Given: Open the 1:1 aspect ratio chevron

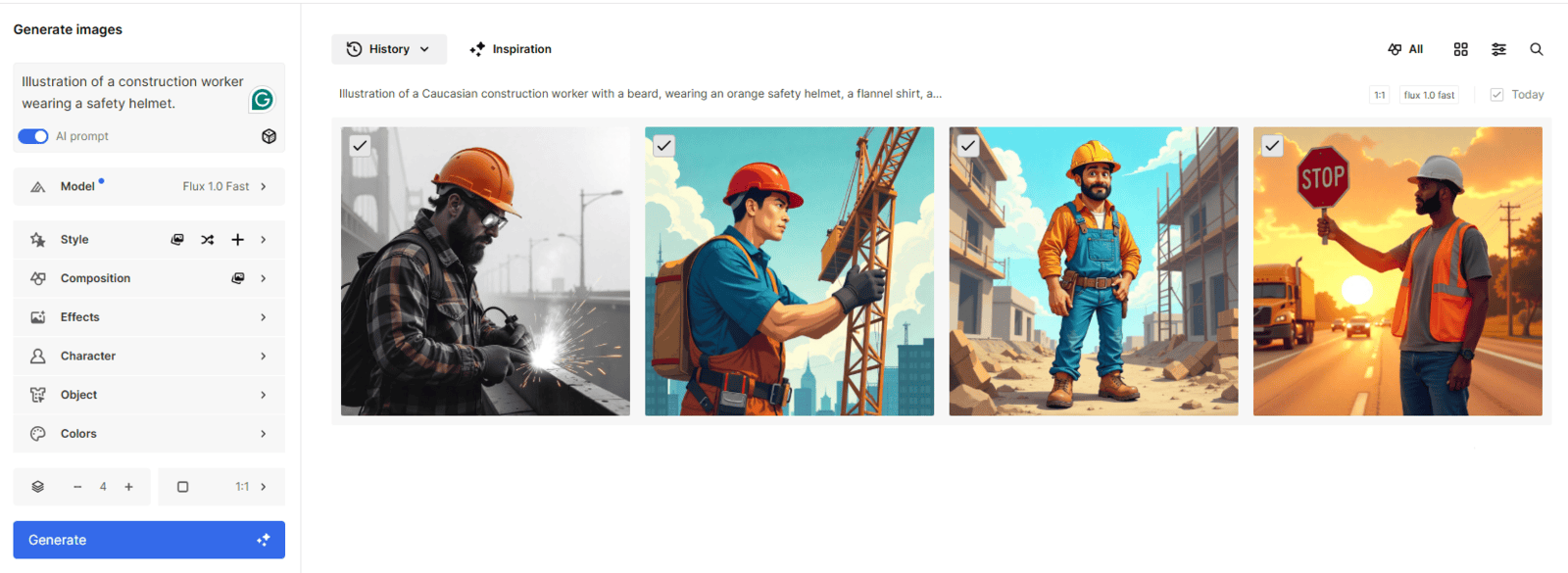Looking at the screenshot, I should tap(264, 487).
